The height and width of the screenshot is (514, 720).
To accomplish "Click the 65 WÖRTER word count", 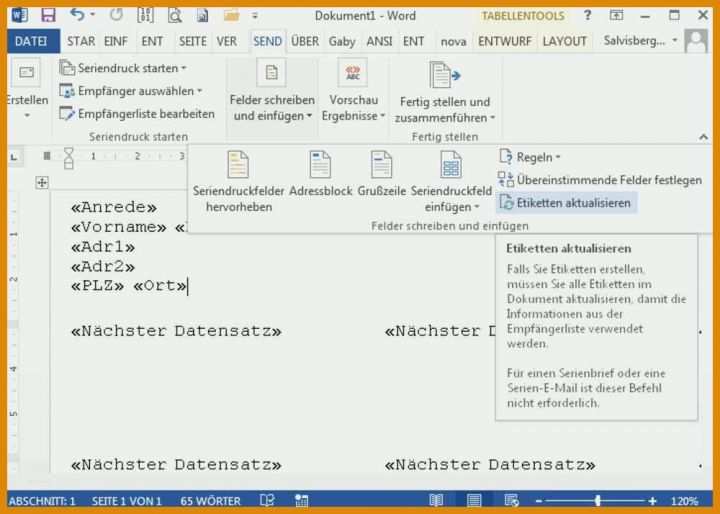I will 210,501.
